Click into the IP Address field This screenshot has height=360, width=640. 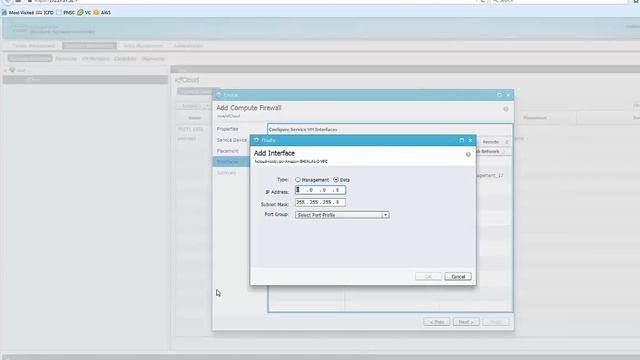click(x=320, y=190)
